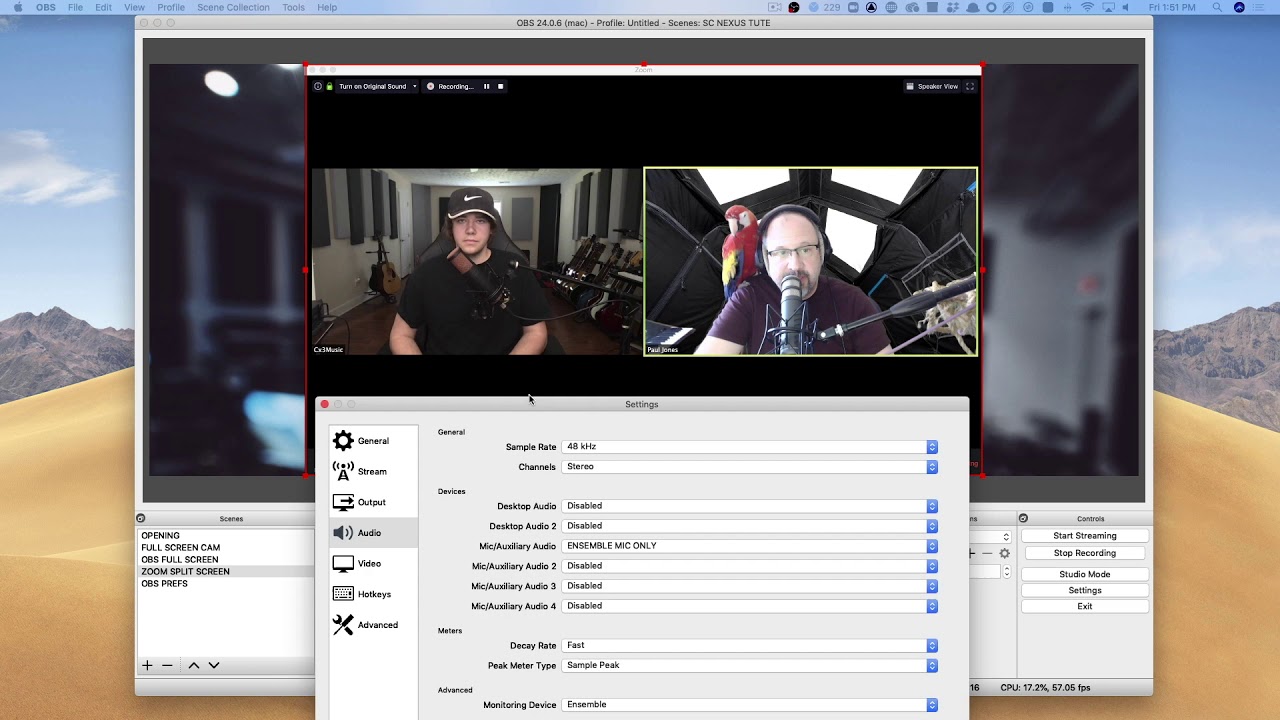Image resolution: width=1280 pixels, height=720 pixels.
Task: Expand Zoom Original Sound options arrow
Action: click(x=415, y=86)
